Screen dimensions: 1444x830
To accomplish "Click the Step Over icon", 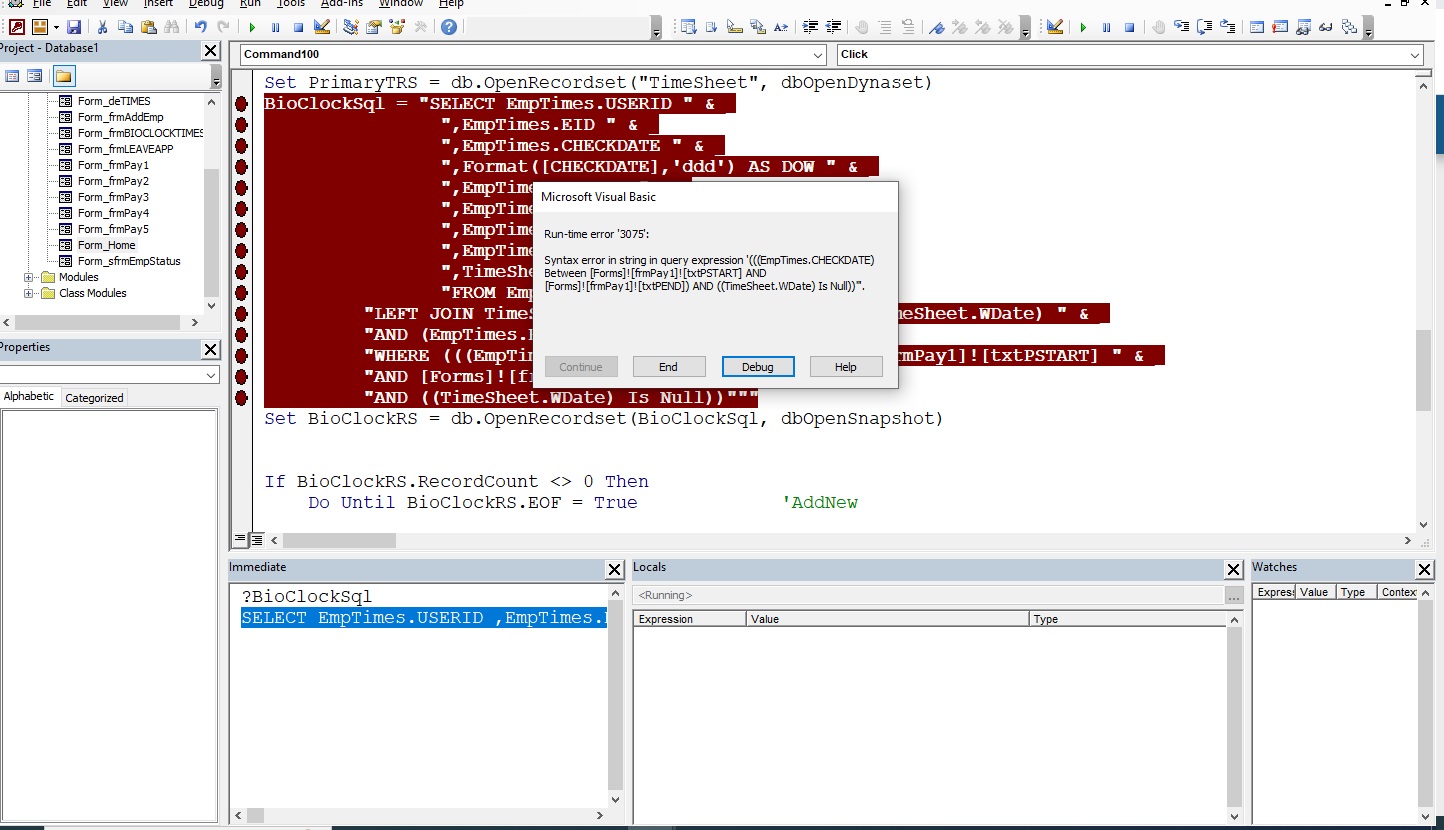I will coord(1204,27).
